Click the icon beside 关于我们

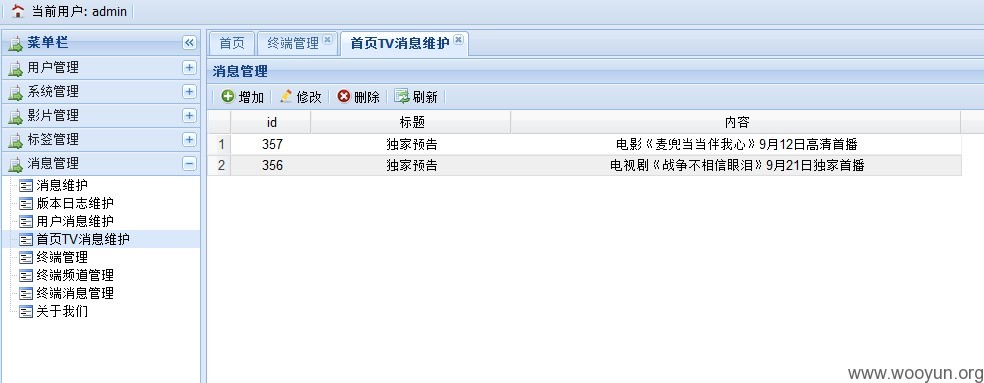click(x=26, y=311)
